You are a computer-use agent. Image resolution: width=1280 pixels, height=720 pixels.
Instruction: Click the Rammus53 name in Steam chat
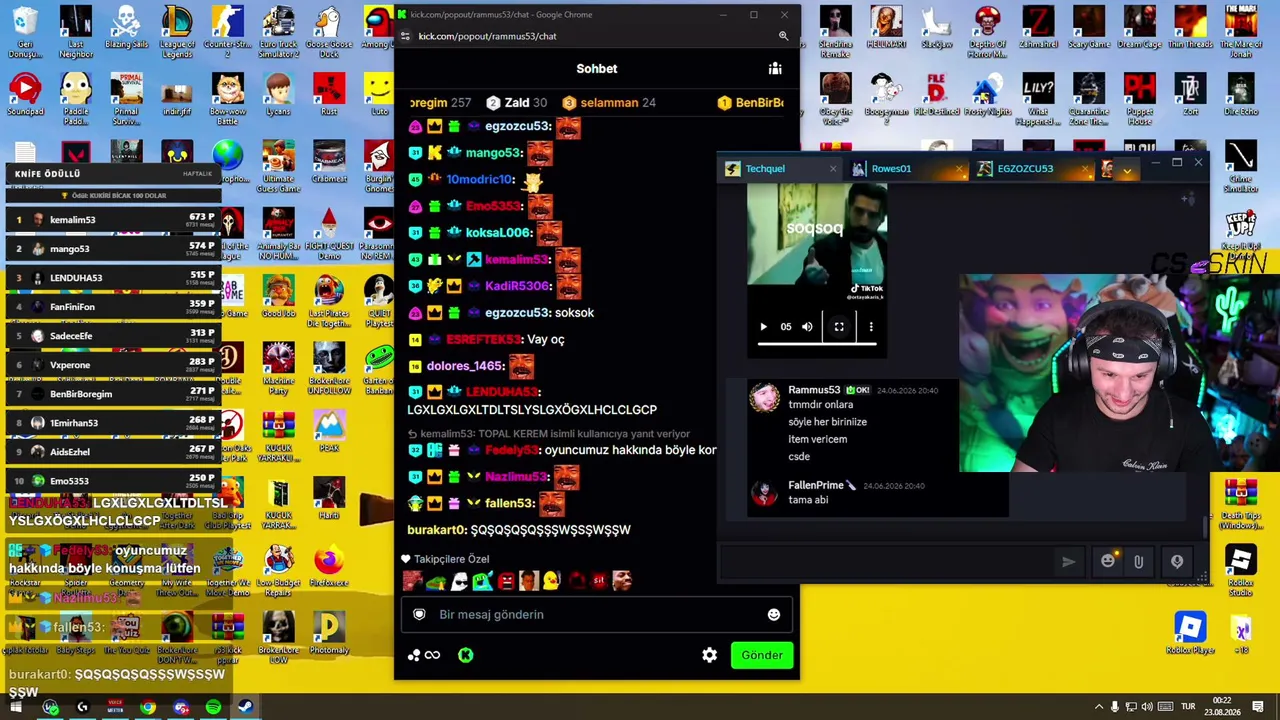(x=814, y=390)
